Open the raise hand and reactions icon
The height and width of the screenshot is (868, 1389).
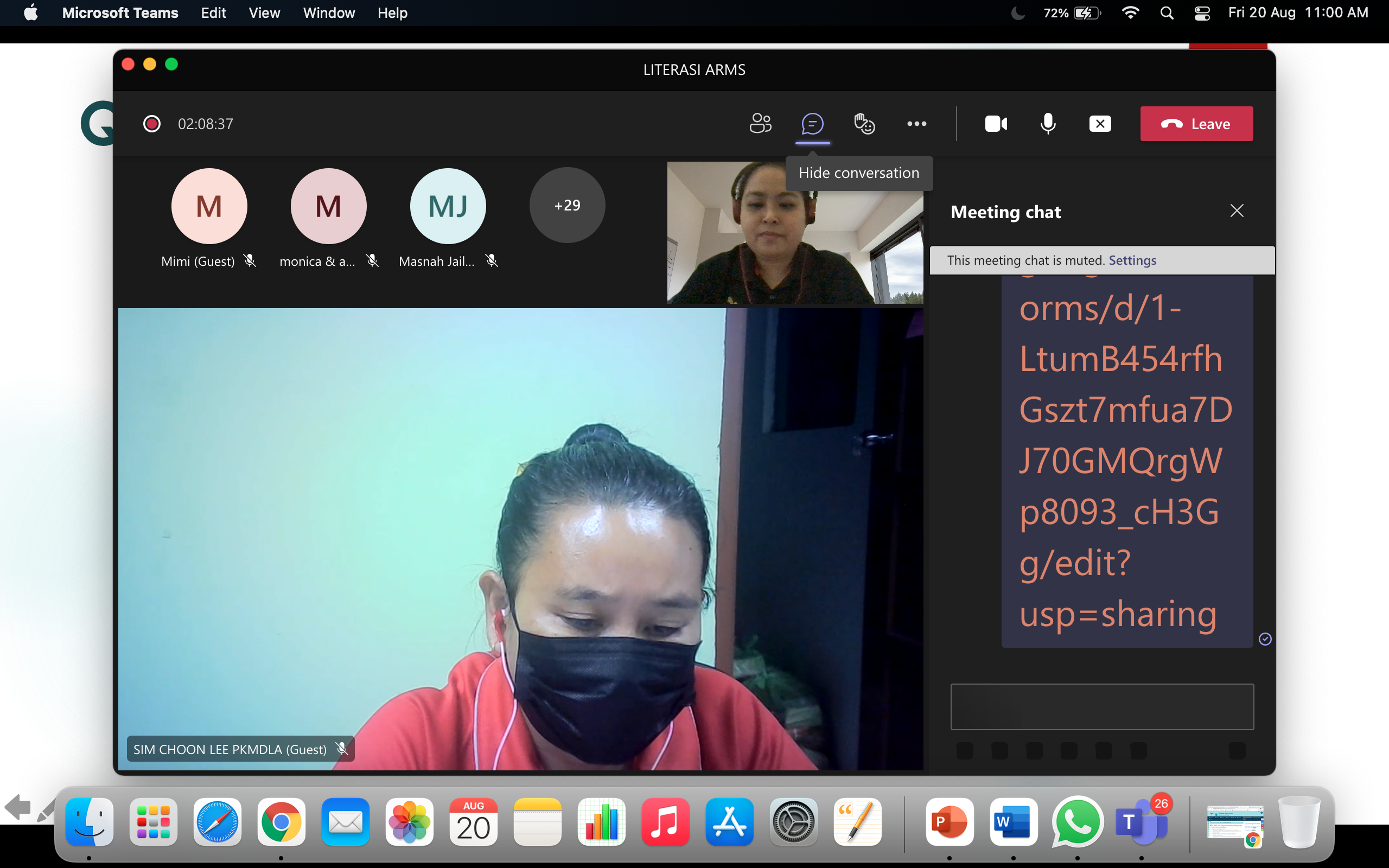(864, 124)
